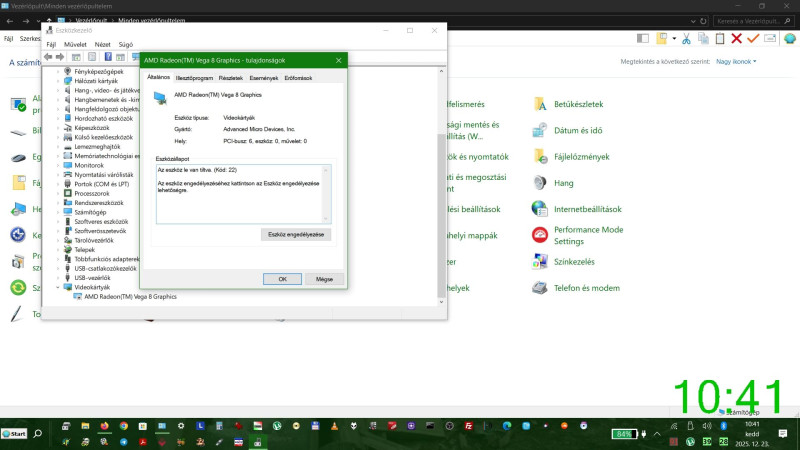Open the Művelet menu in Eszközkezelő

[75, 44]
